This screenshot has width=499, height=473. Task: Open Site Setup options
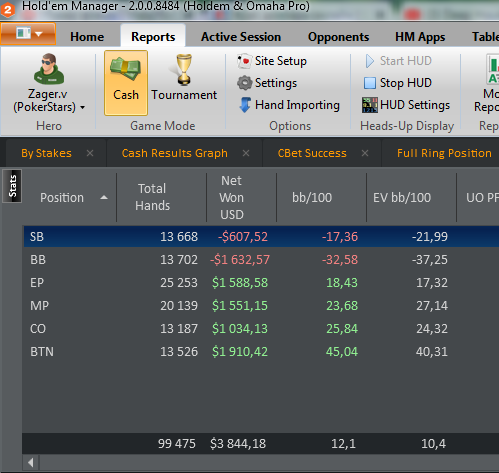coord(272,61)
